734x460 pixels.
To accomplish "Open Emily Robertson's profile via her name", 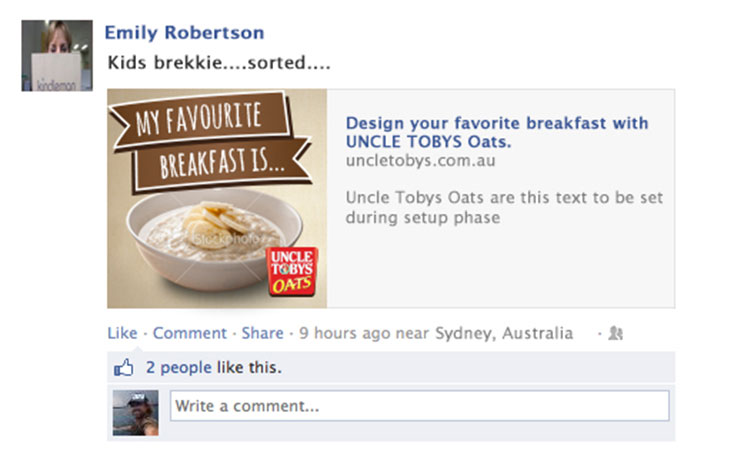I will 184,33.
